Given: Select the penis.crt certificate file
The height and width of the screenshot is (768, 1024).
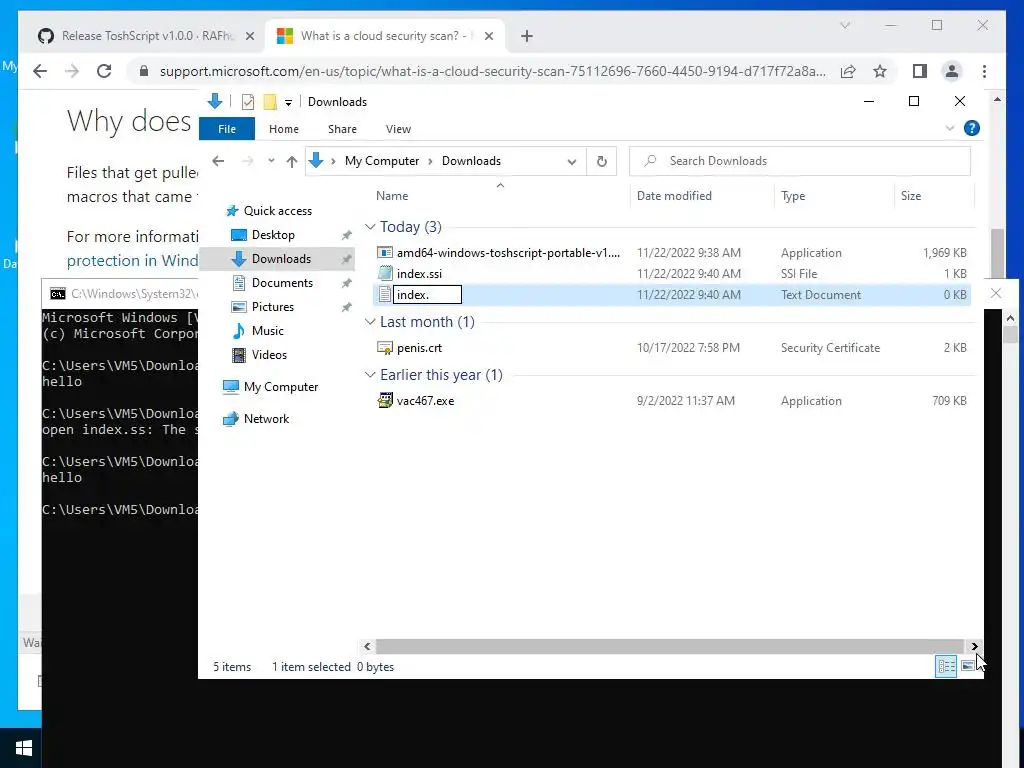Looking at the screenshot, I should (x=672, y=348).
